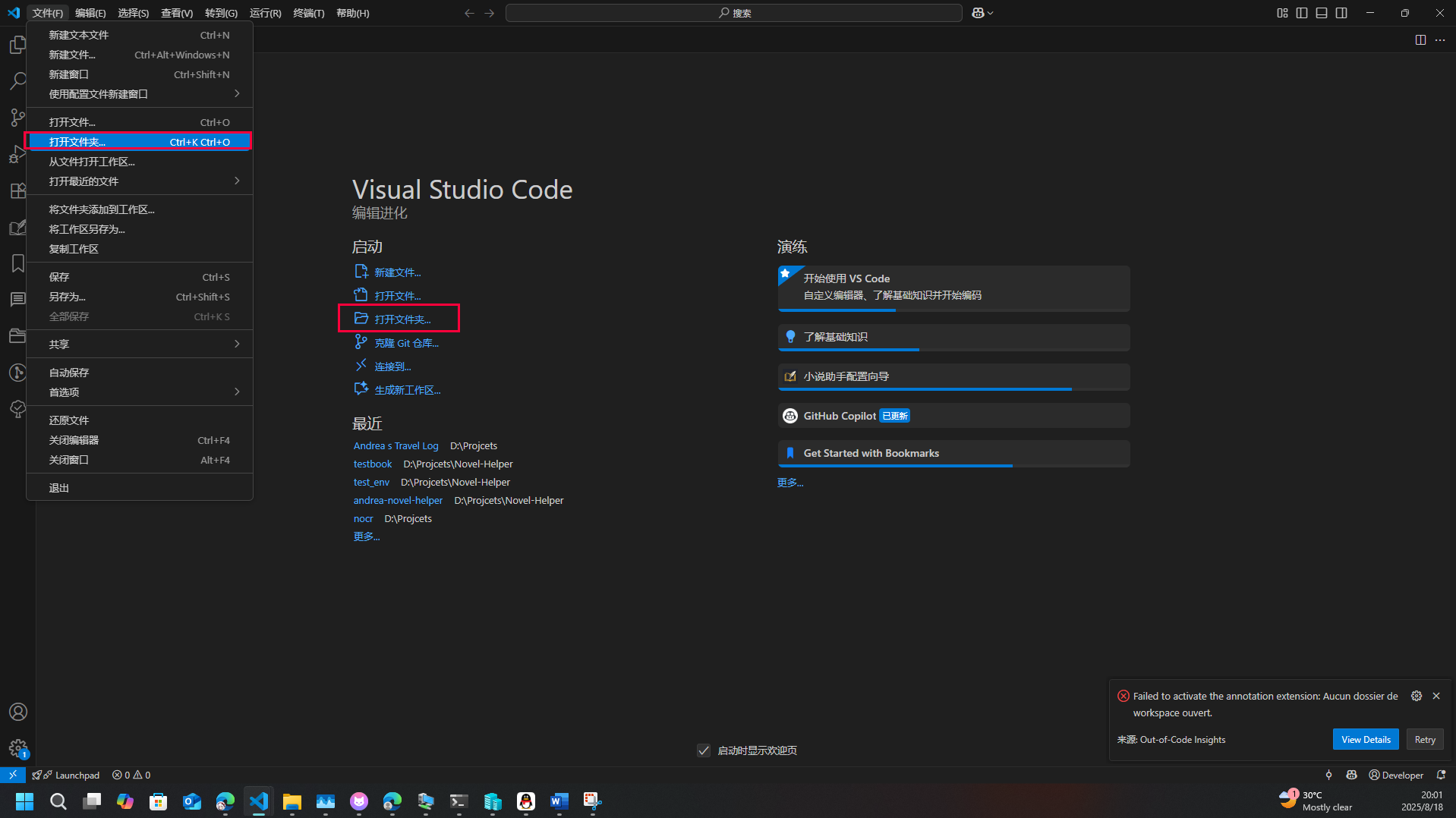Select 另存为... from the File menu
Viewport: 1456px width, 818px height.
click(68, 297)
